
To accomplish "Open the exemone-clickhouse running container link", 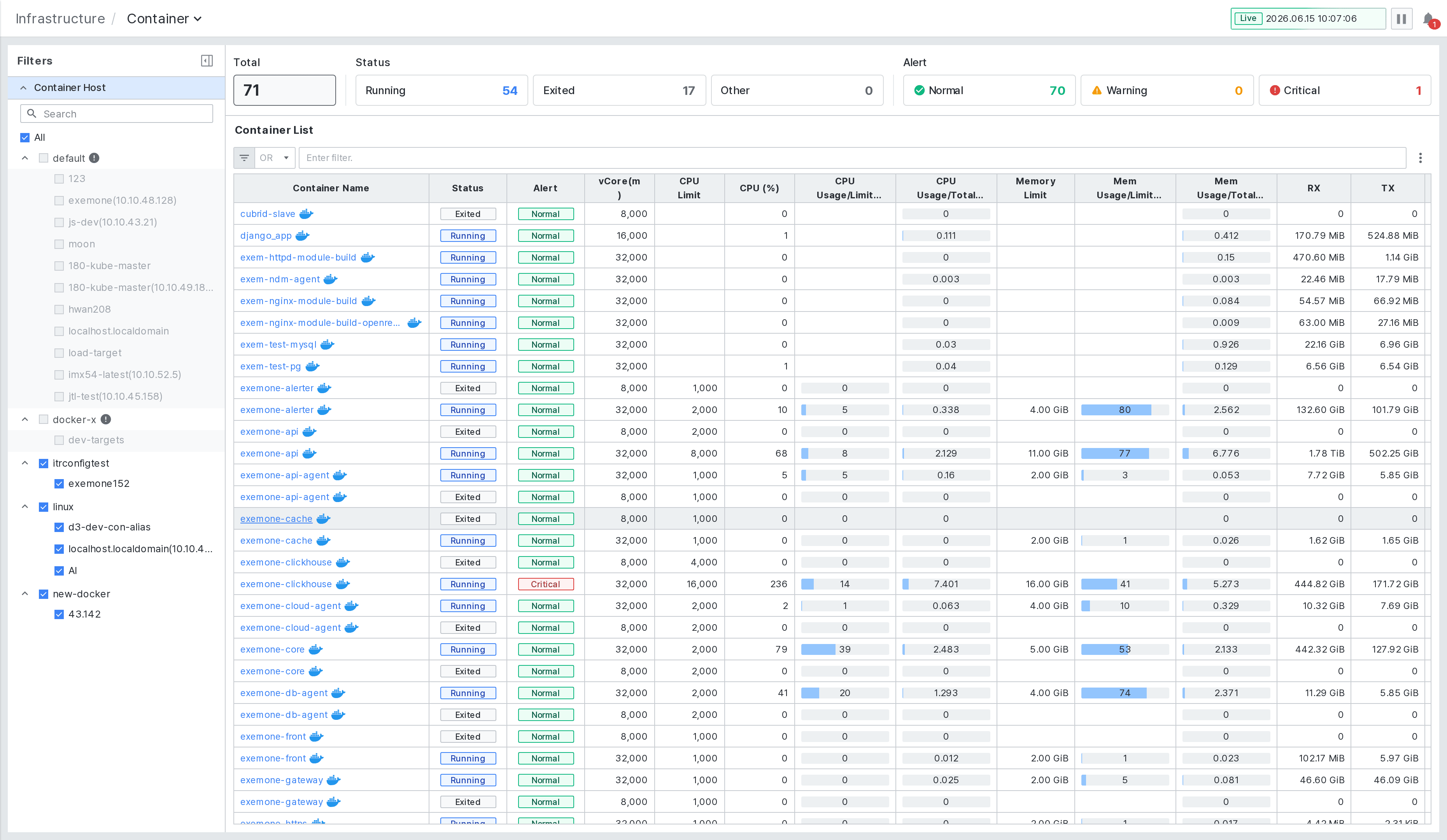I will tap(286, 584).
